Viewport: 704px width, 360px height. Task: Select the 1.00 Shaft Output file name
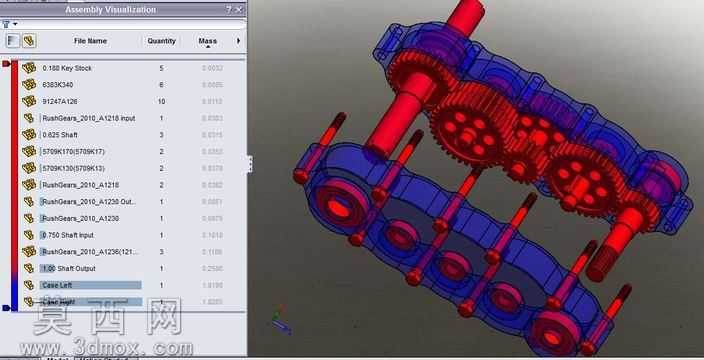point(69,268)
